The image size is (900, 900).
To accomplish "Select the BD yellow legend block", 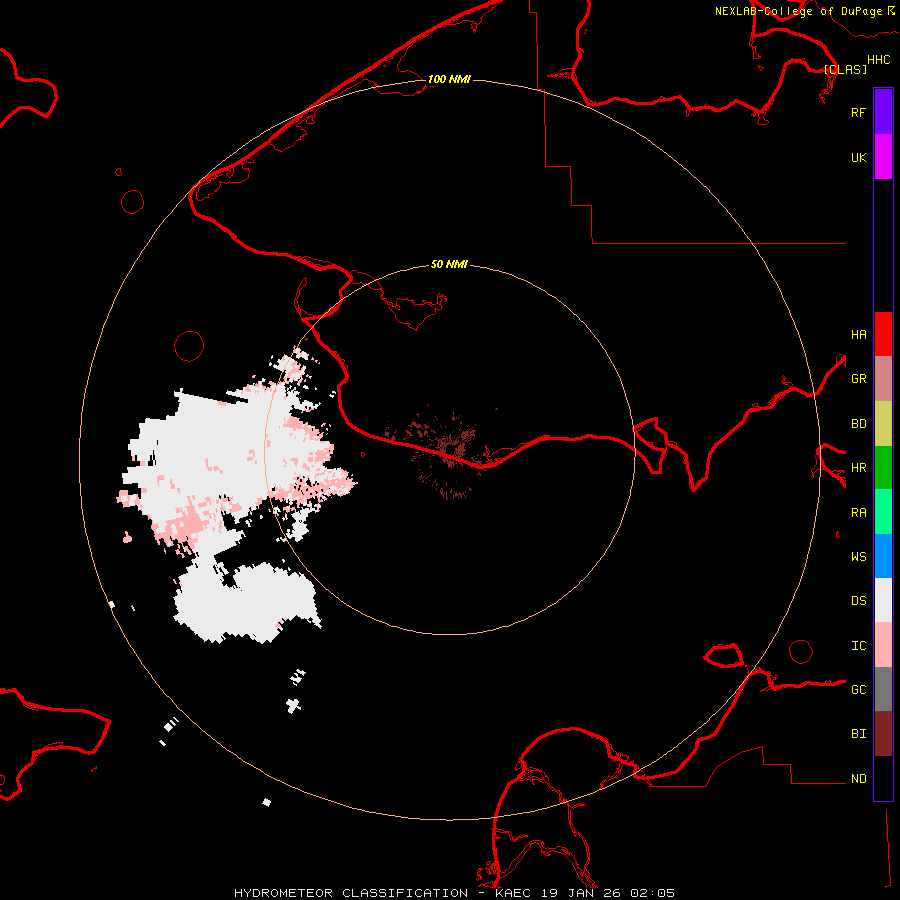I will point(883,423).
